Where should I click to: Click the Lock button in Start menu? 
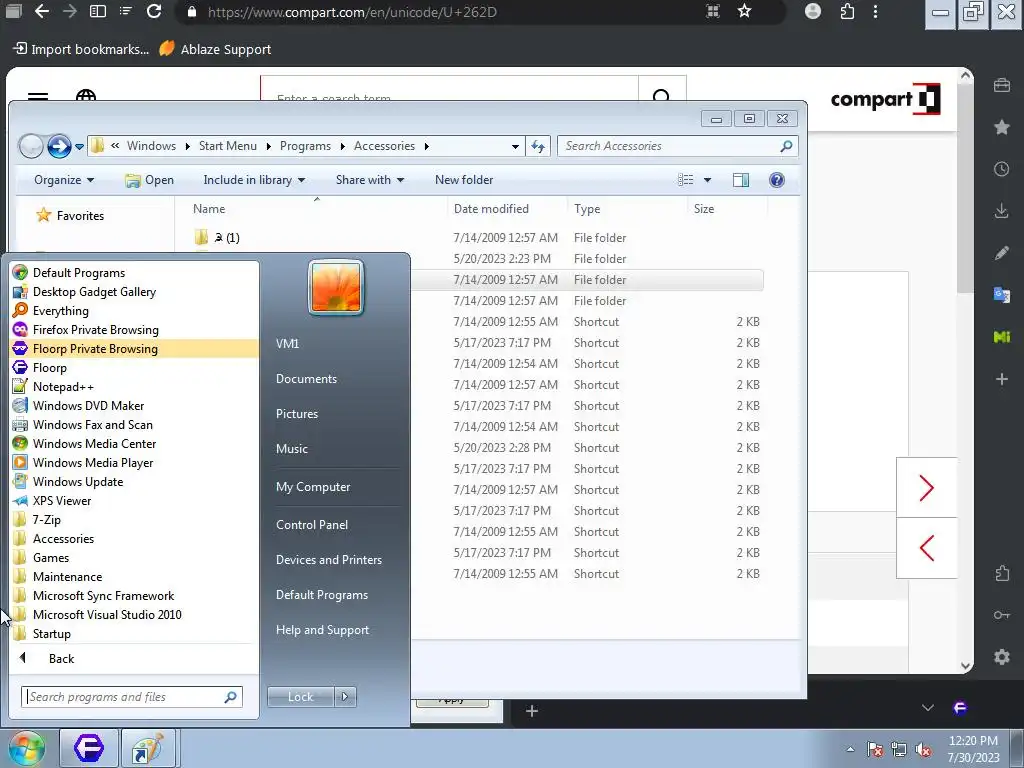[300, 697]
